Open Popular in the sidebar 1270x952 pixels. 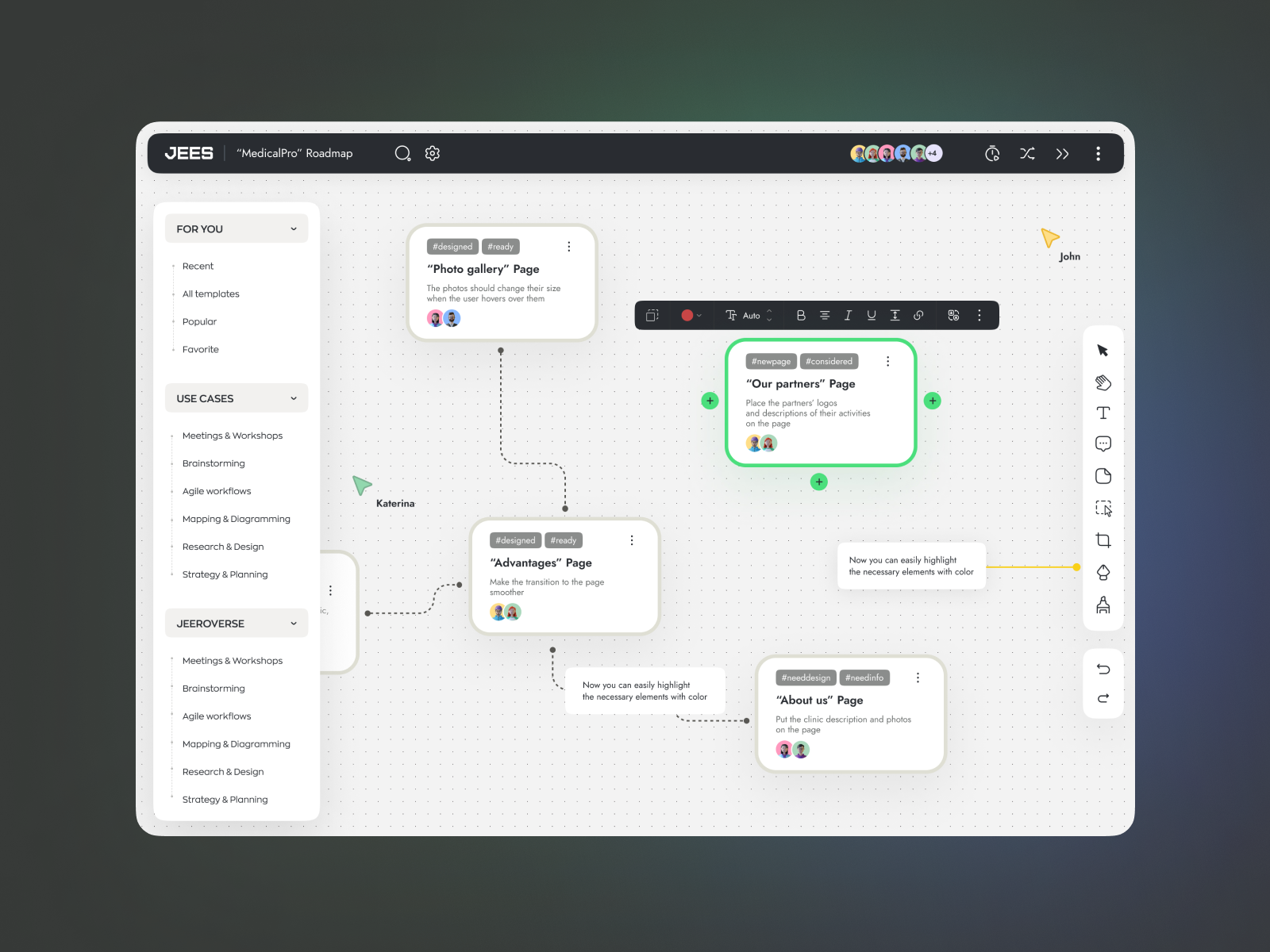[199, 322]
